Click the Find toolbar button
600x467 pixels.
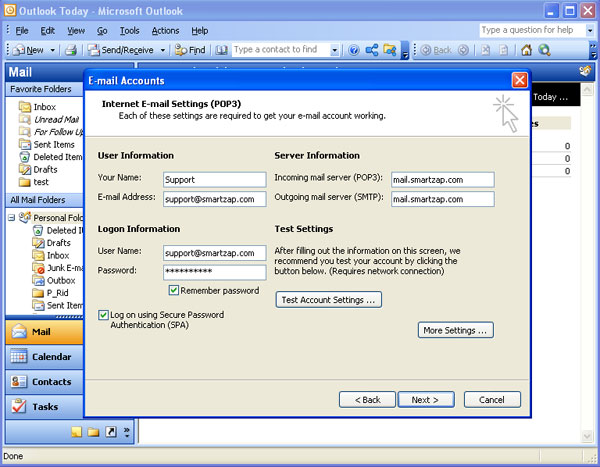(190, 50)
